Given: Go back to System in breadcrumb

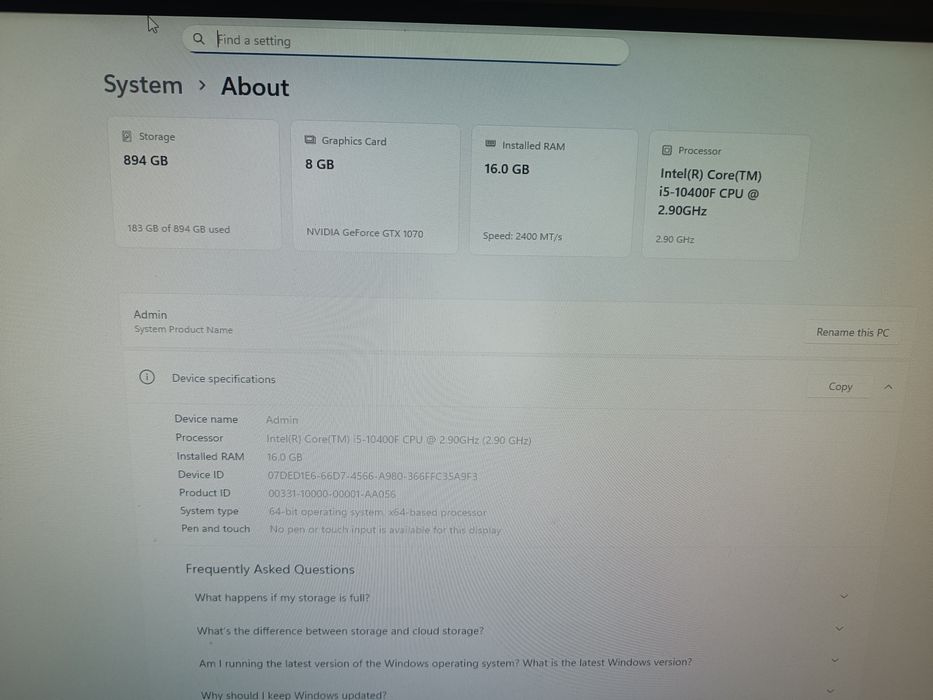Looking at the screenshot, I should click(x=143, y=85).
